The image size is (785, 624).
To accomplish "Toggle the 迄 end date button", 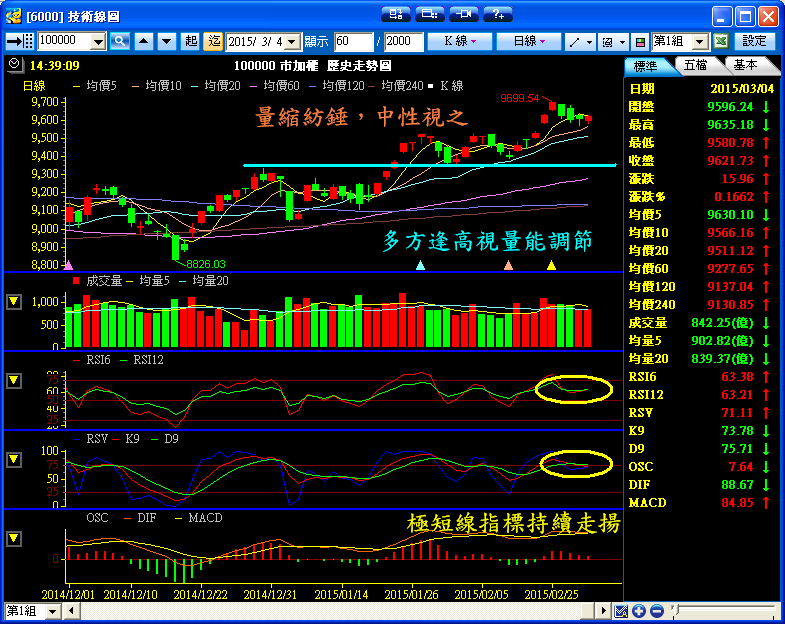I will 213,41.
